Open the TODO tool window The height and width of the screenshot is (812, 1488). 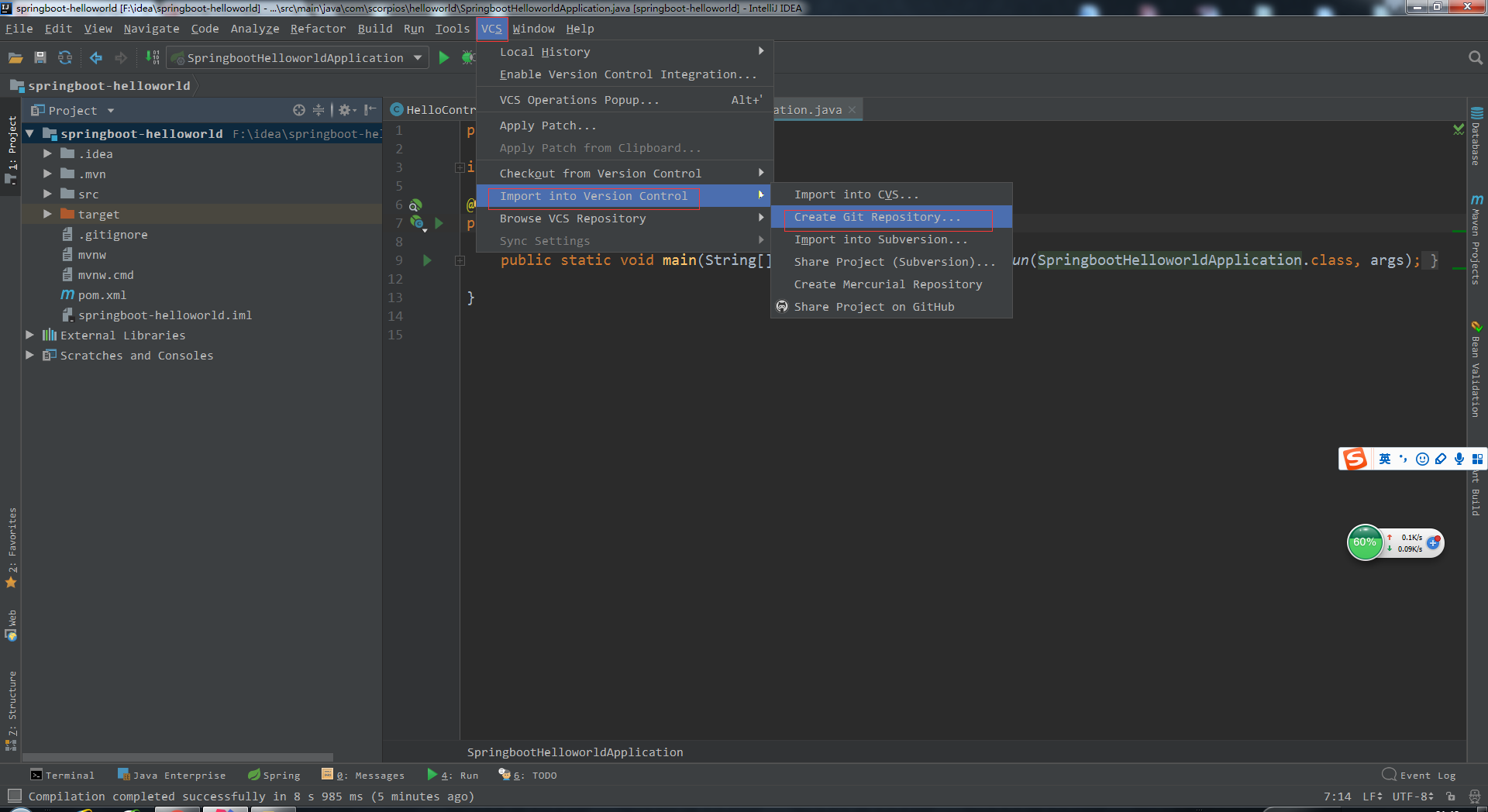pyautogui.click(x=528, y=775)
